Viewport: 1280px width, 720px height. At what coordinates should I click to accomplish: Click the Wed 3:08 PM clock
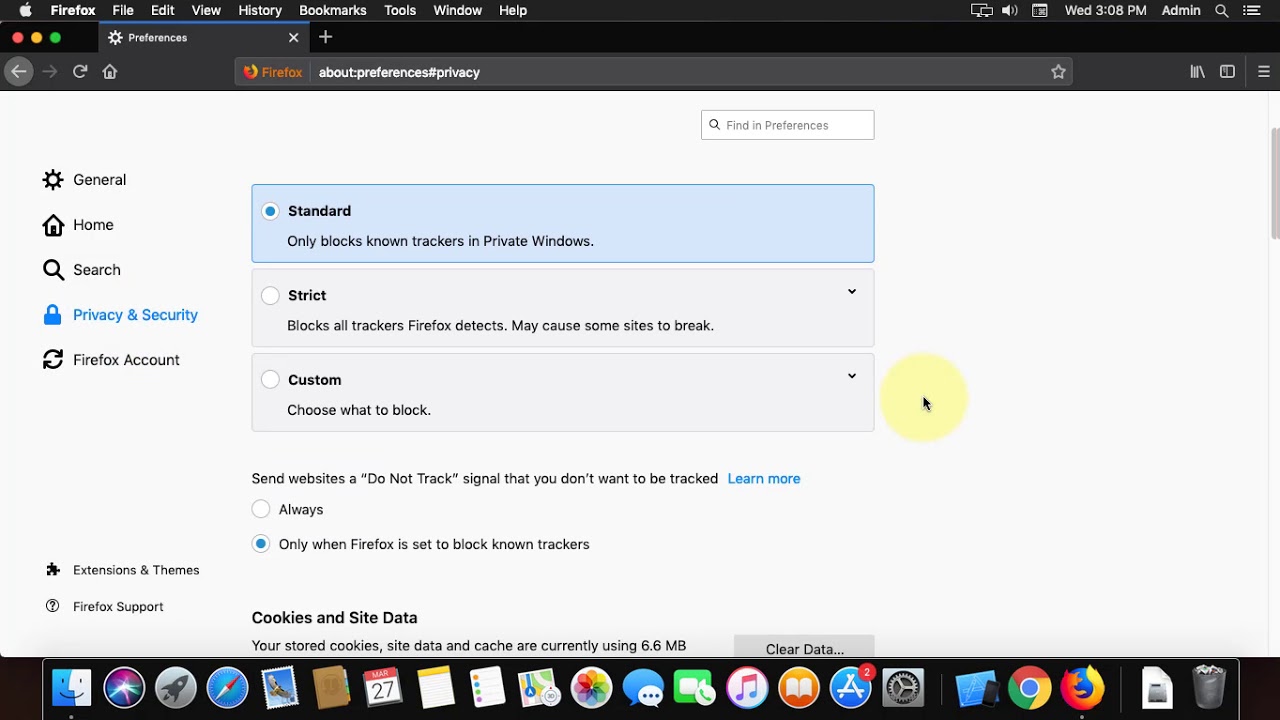(x=1106, y=10)
